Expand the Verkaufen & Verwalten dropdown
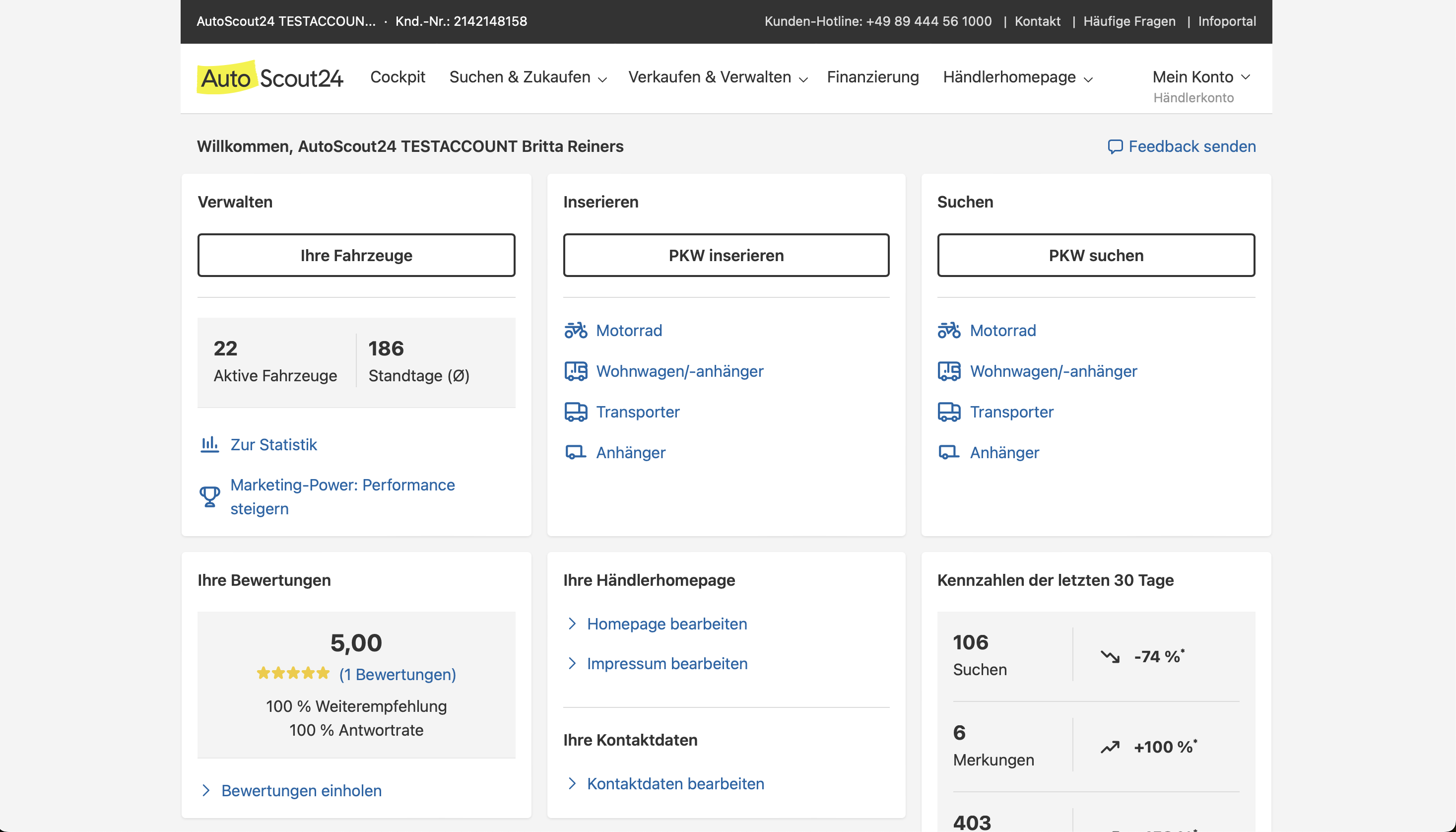This screenshot has height=832, width=1456. [718, 77]
